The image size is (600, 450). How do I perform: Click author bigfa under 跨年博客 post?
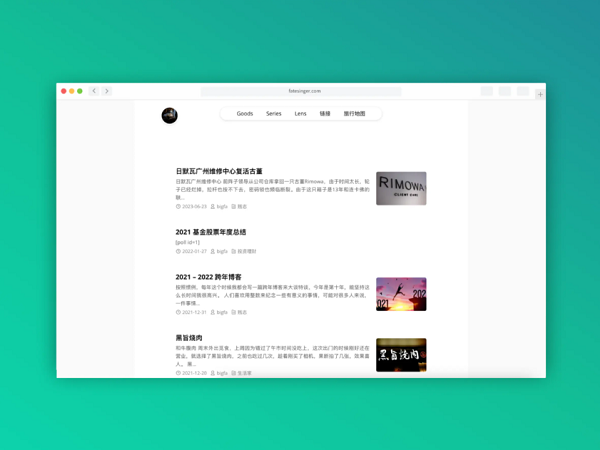point(222,312)
